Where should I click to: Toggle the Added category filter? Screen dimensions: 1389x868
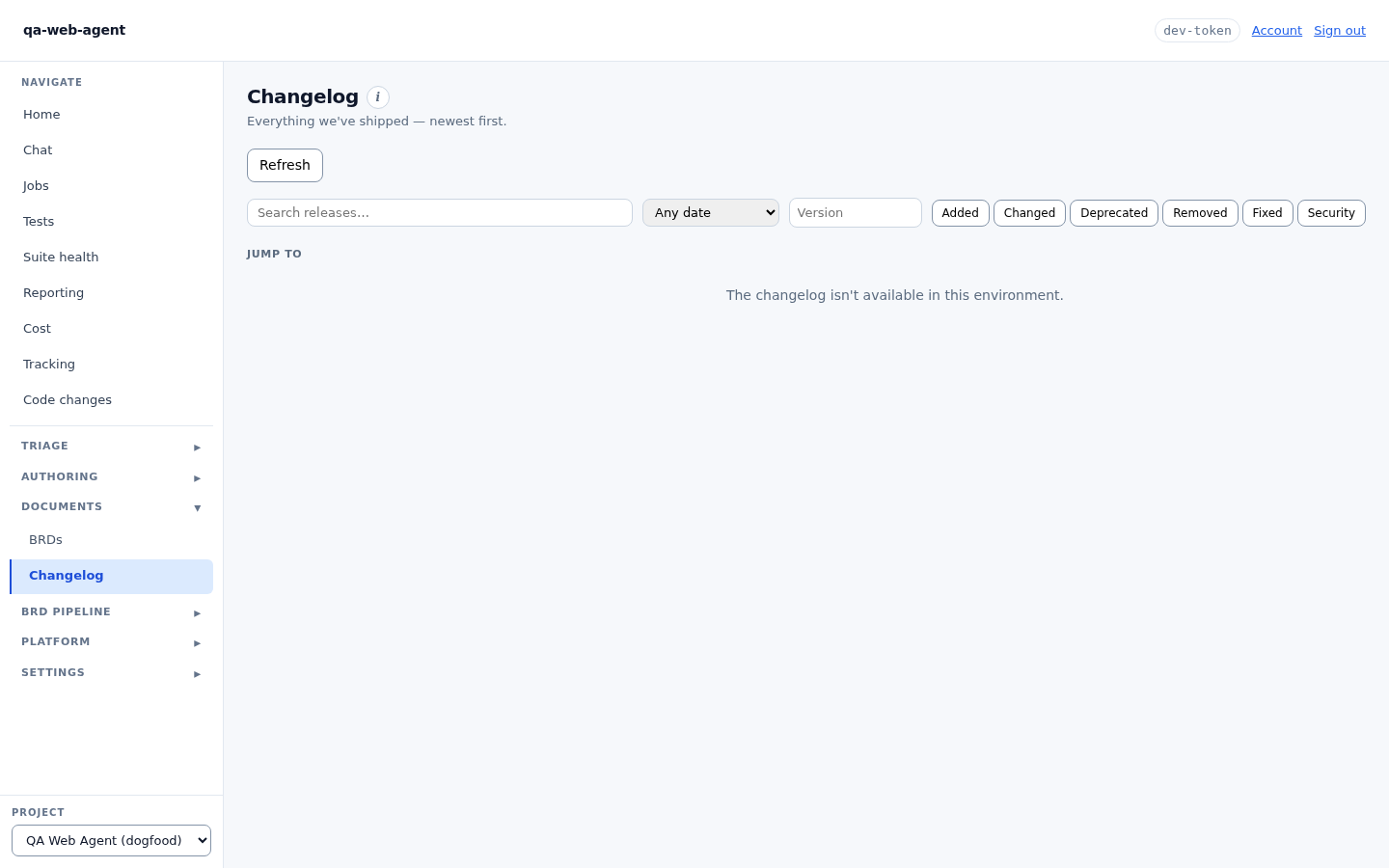(960, 213)
